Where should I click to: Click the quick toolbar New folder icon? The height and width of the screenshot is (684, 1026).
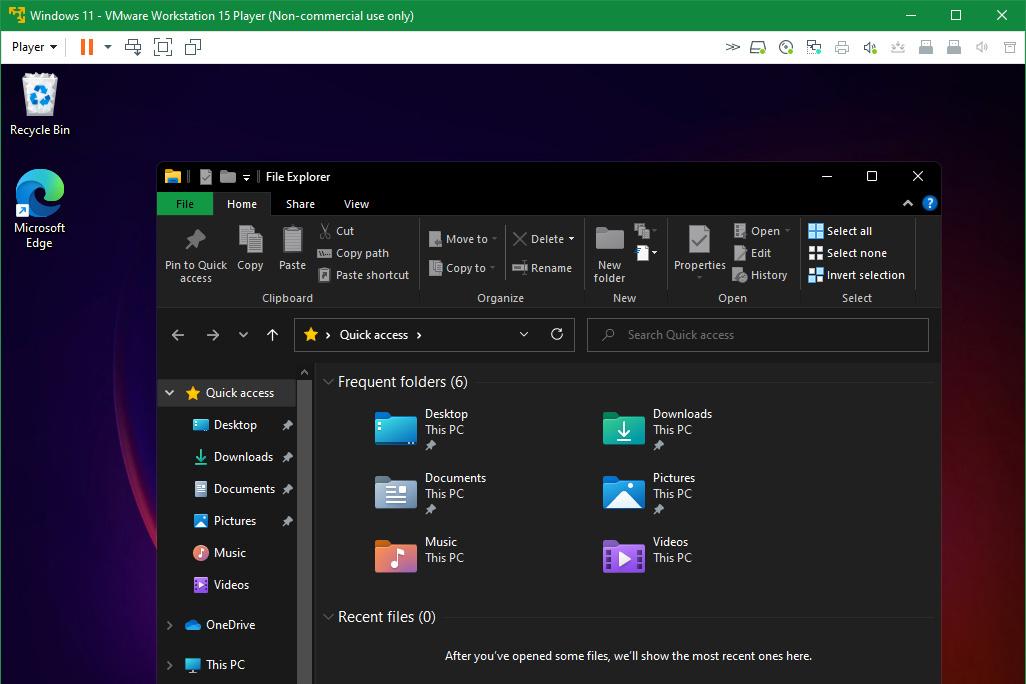coord(228,177)
